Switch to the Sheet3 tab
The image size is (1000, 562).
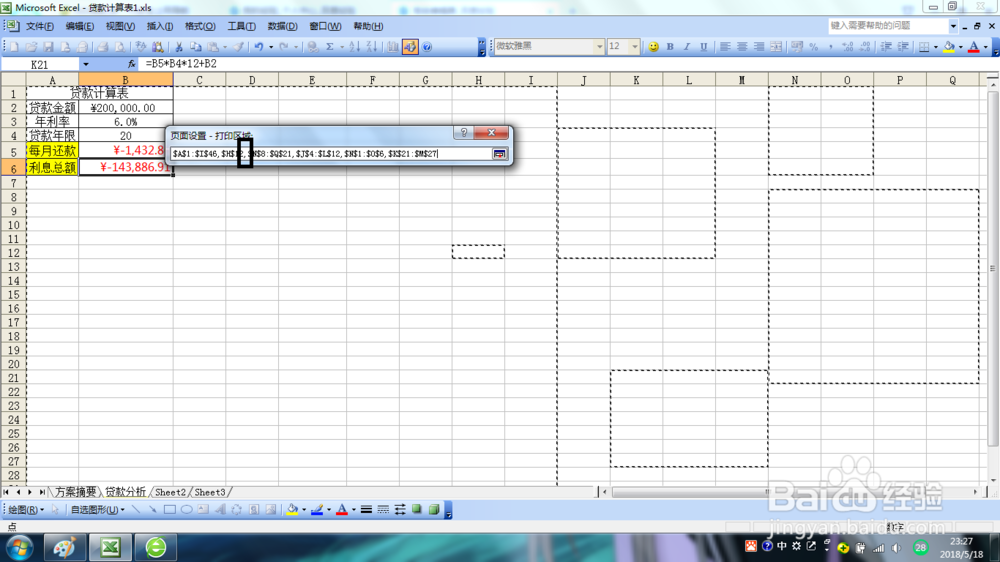click(x=210, y=492)
